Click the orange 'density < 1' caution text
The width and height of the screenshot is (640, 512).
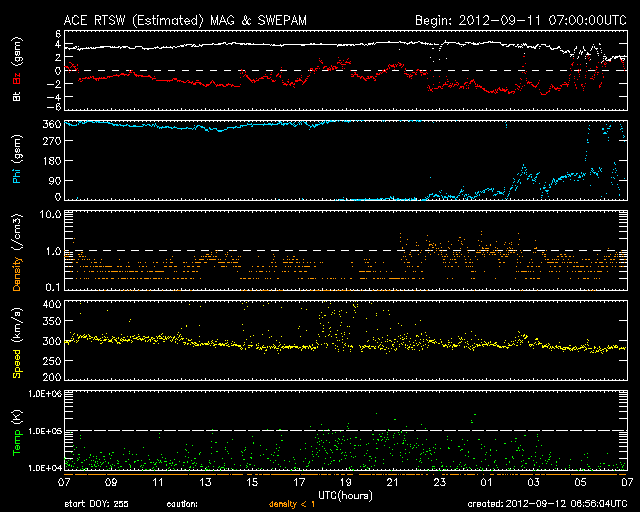tap(292, 504)
